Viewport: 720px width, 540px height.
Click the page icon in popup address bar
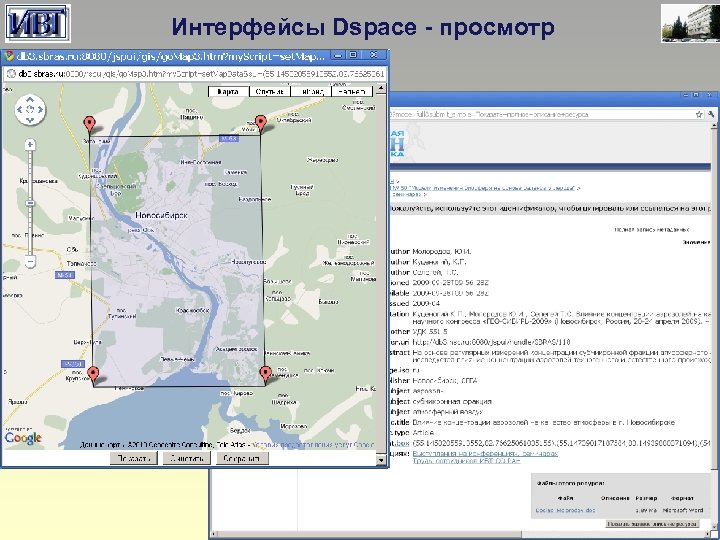click(x=11, y=73)
